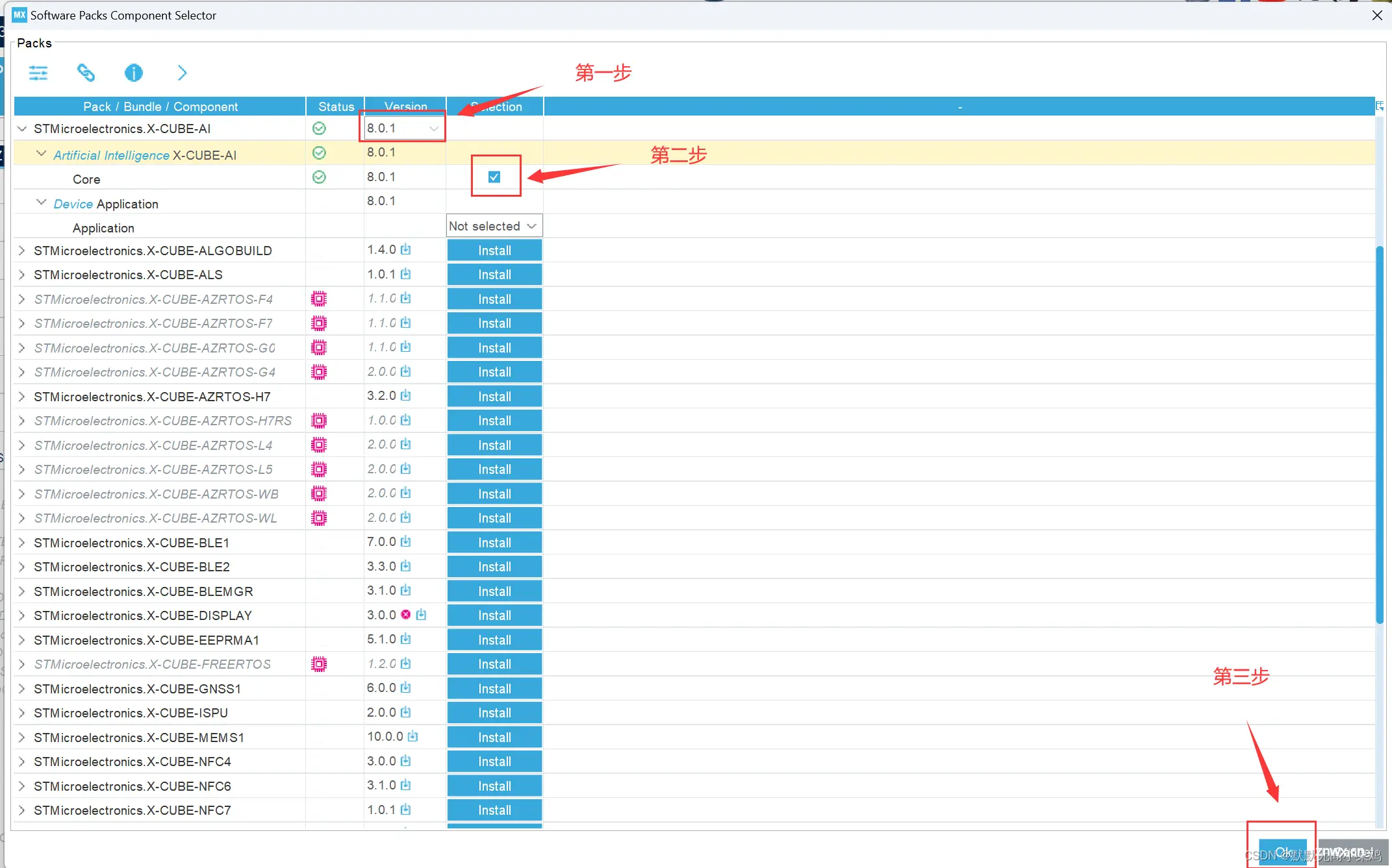Click download icon beside X-CUBE-GNSS1 version 6.0.0
This screenshot has height=868, width=1392.
pyautogui.click(x=406, y=688)
